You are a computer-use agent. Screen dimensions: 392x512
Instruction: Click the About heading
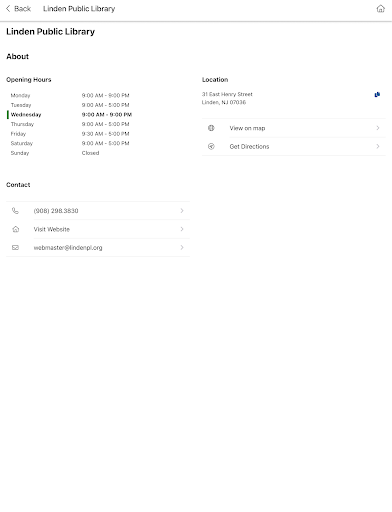[x=17, y=56]
